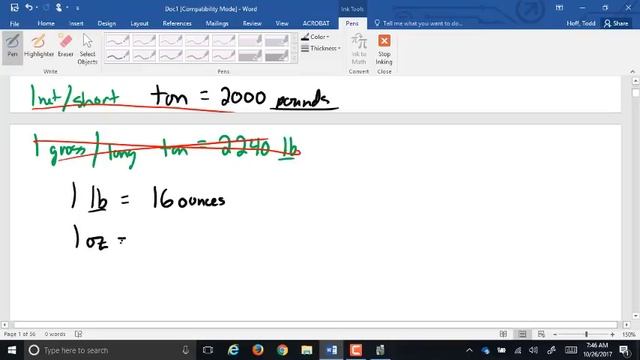This screenshot has width=640, height=360.
Task: Click the taskbar clock and date
Action: pyautogui.click(x=598, y=350)
